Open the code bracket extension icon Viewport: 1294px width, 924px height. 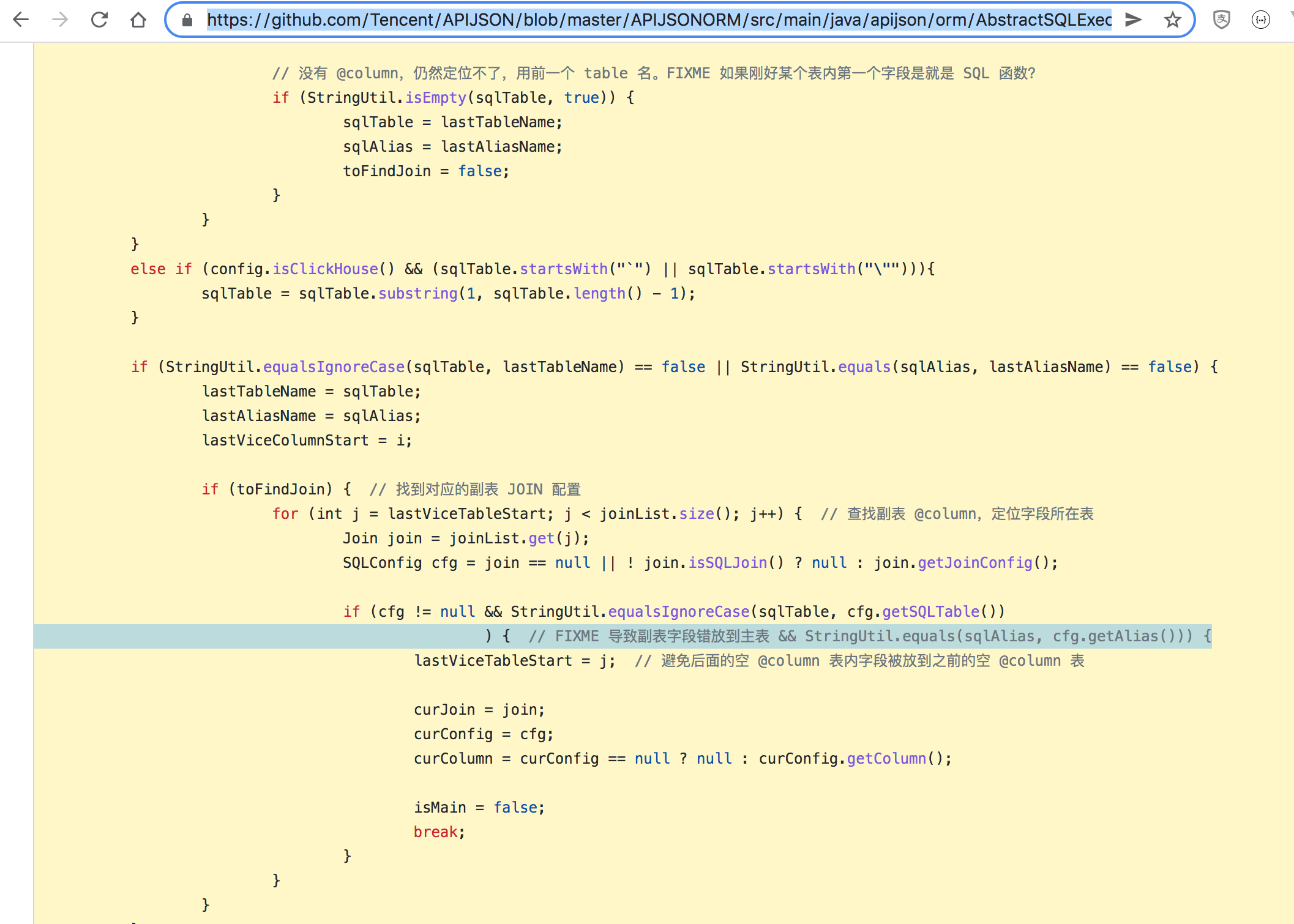(x=1260, y=20)
